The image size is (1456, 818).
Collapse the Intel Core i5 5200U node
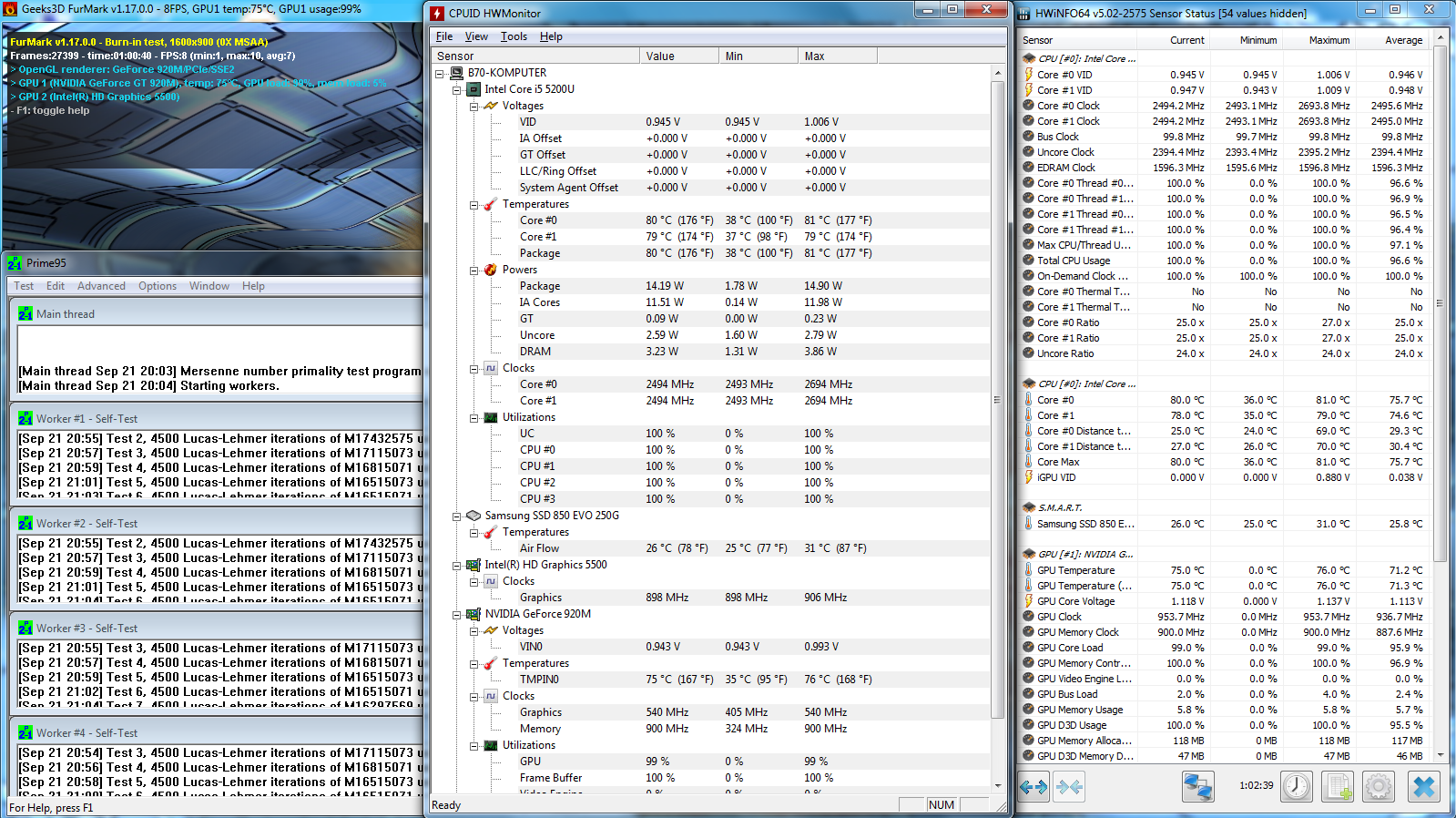tap(457, 89)
